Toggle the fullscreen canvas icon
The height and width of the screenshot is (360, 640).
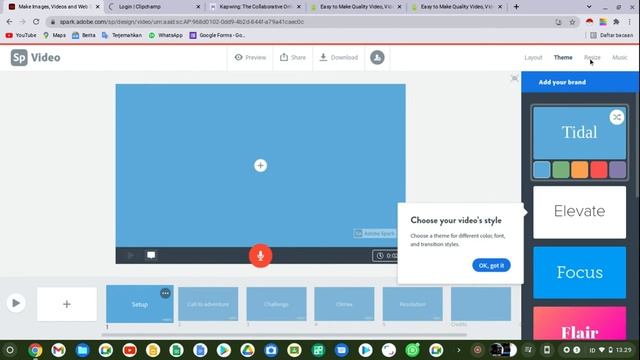click(514, 78)
